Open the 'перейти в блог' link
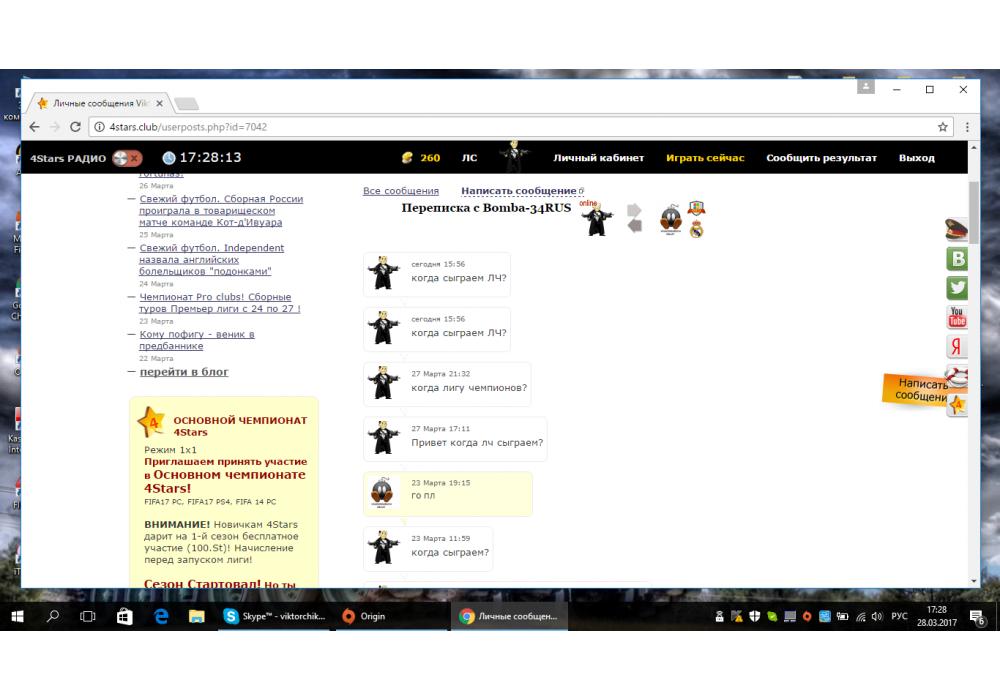 [184, 372]
